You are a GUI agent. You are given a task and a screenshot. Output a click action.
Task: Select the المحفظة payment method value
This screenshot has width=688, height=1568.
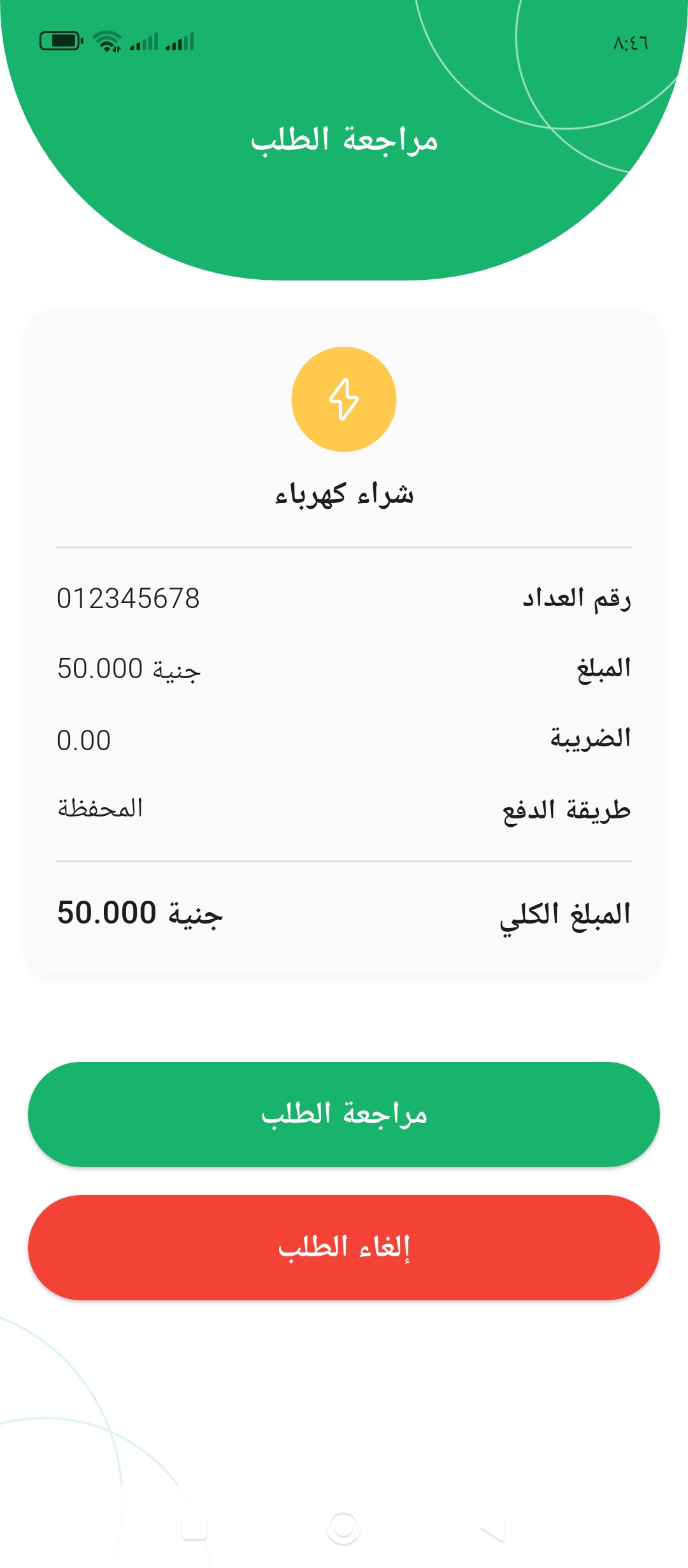coord(100,809)
